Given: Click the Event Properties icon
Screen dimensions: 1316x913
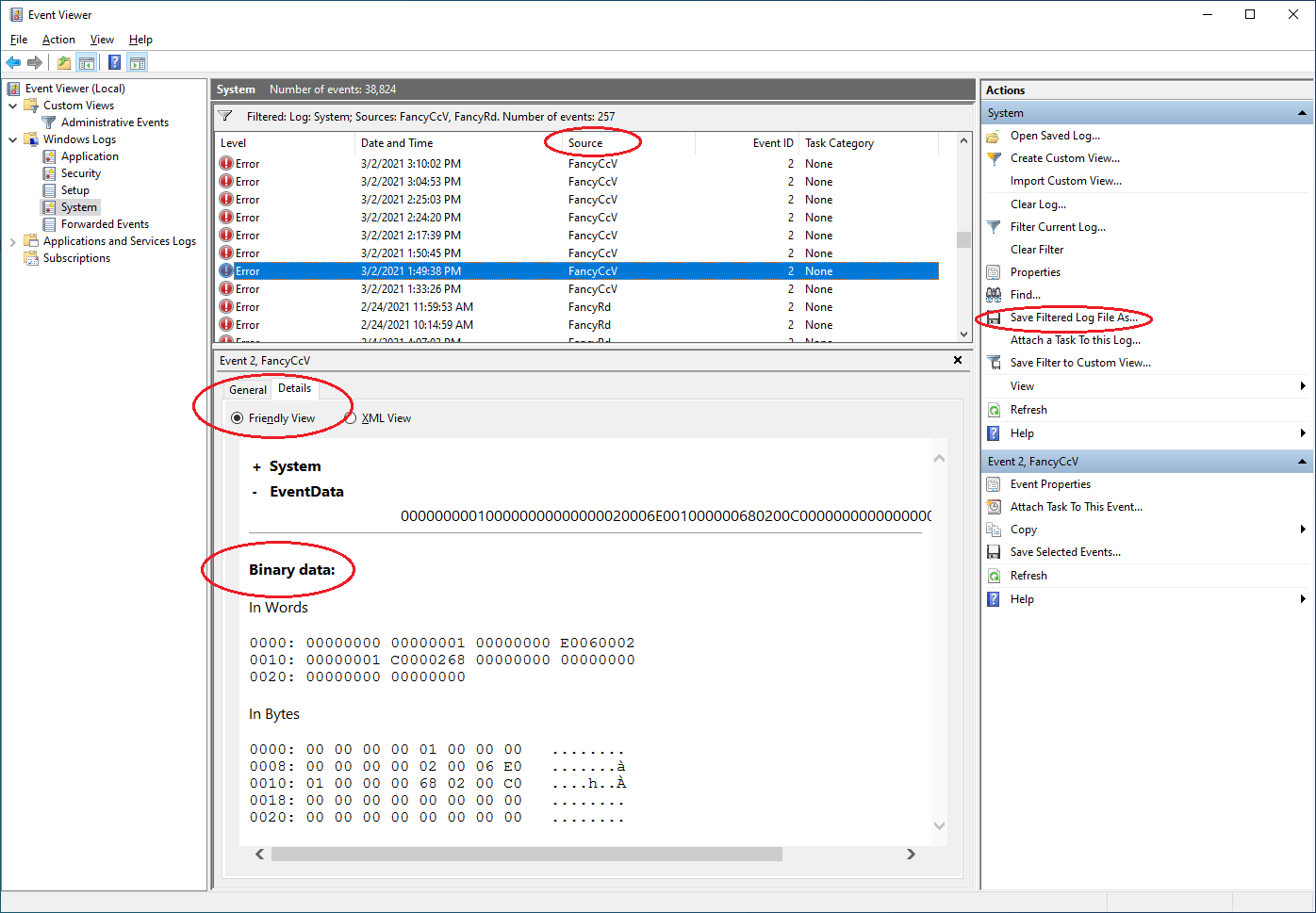Looking at the screenshot, I should tap(994, 484).
